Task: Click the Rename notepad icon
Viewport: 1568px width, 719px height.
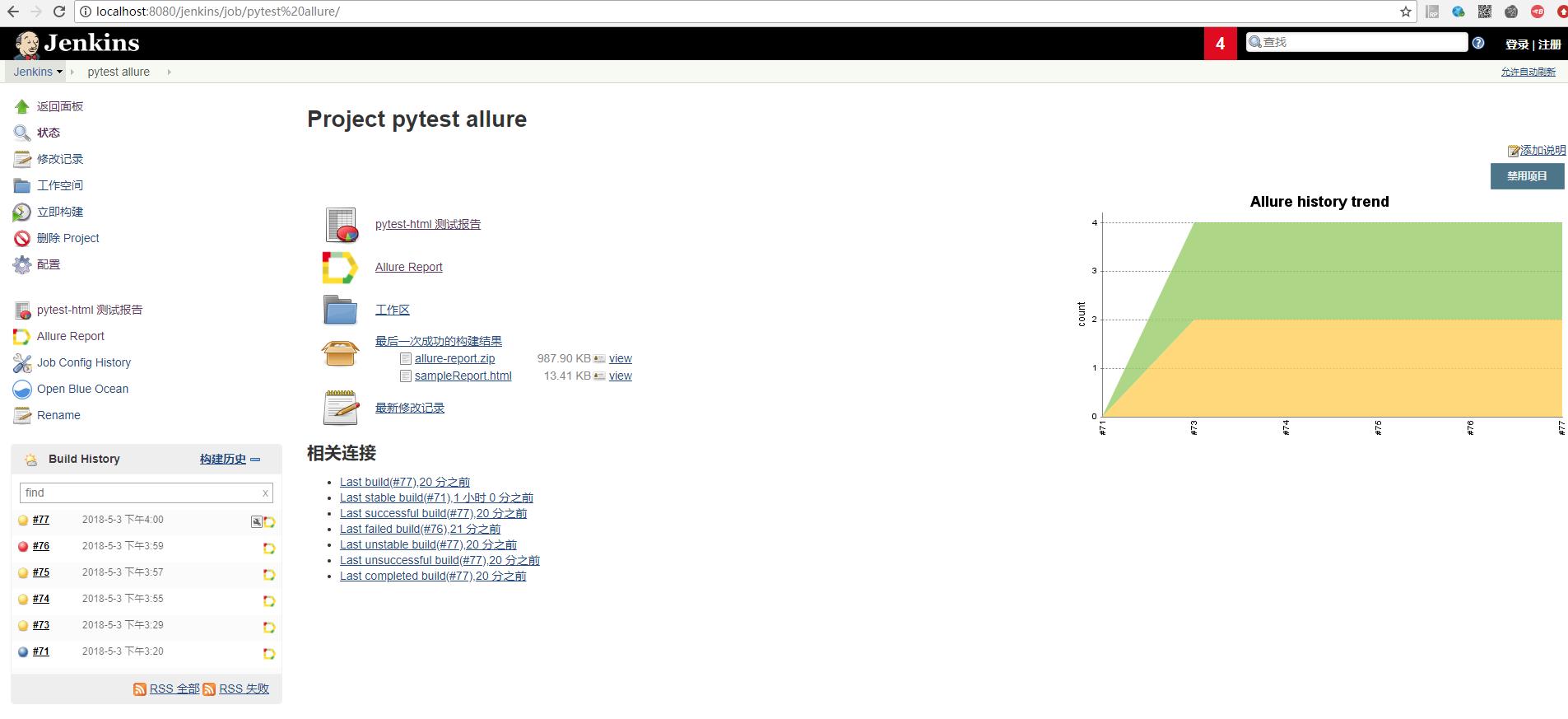Action: [22, 415]
